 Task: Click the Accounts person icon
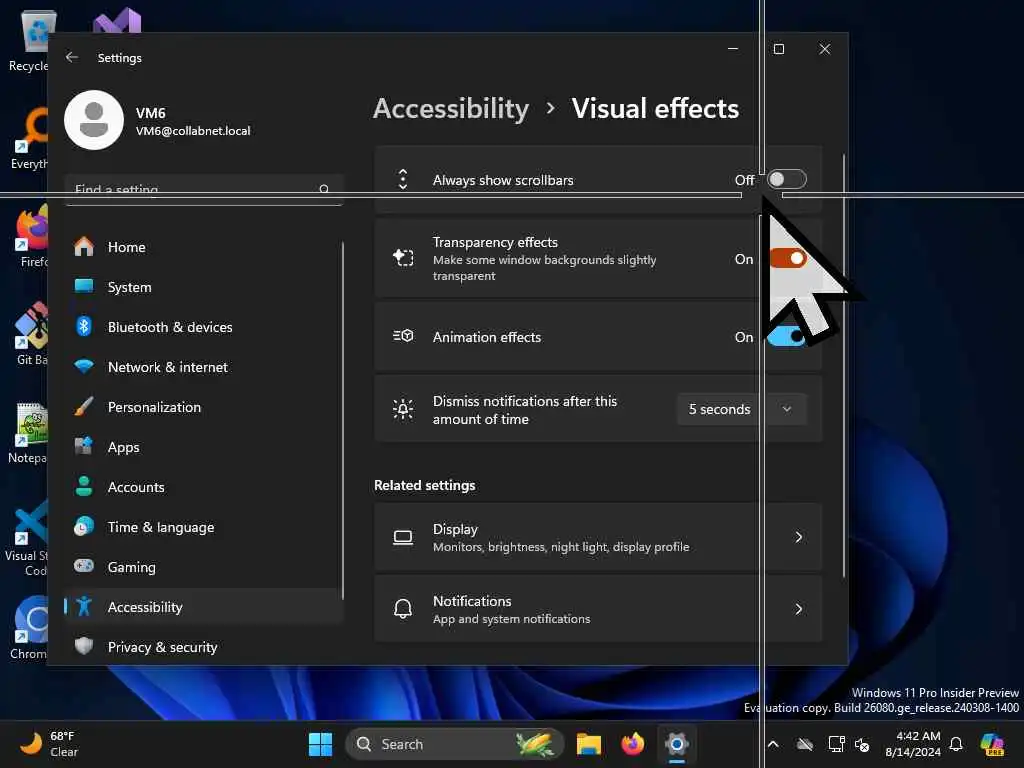click(84, 487)
